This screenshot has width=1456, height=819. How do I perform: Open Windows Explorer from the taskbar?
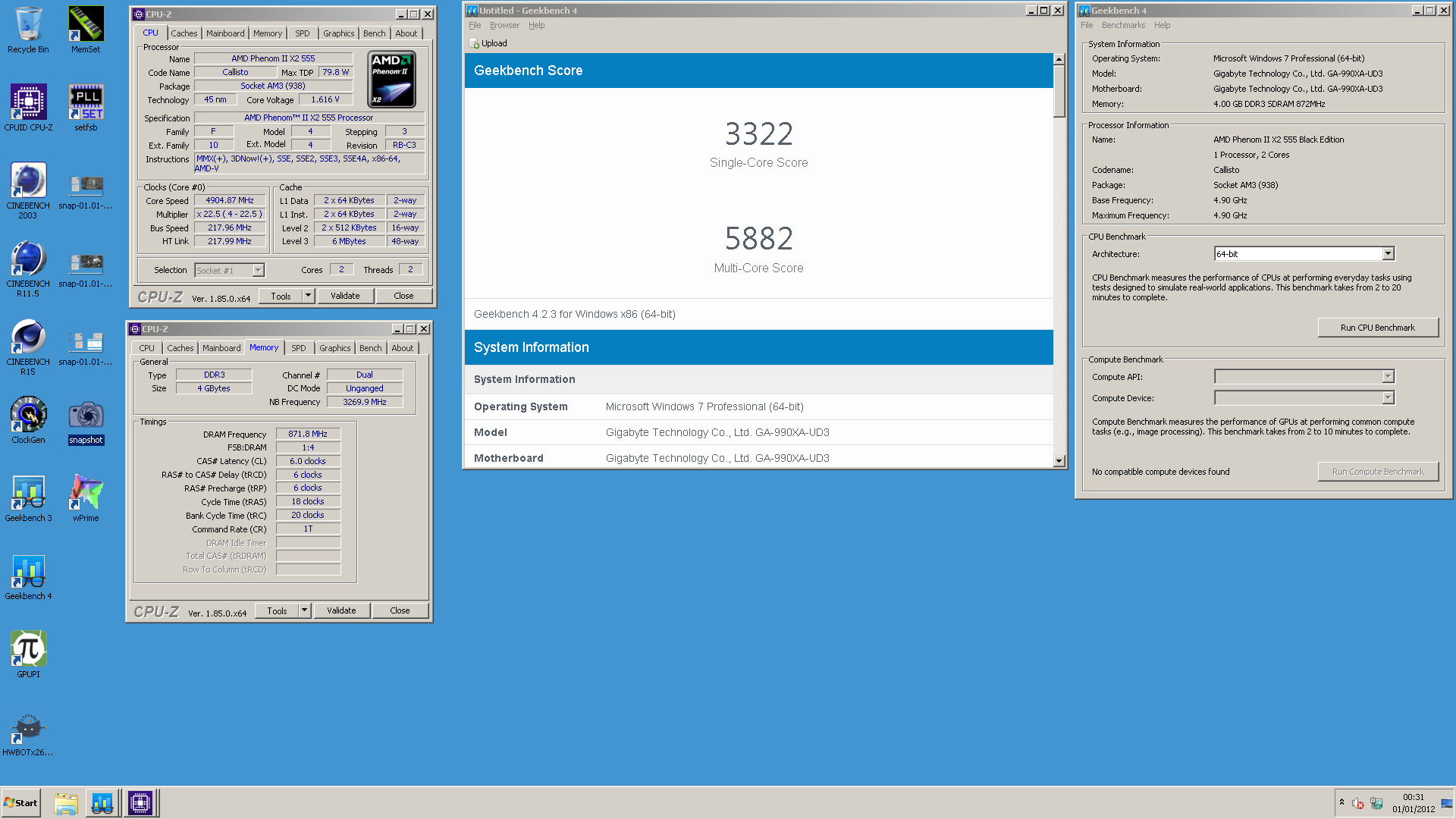tap(66, 803)
